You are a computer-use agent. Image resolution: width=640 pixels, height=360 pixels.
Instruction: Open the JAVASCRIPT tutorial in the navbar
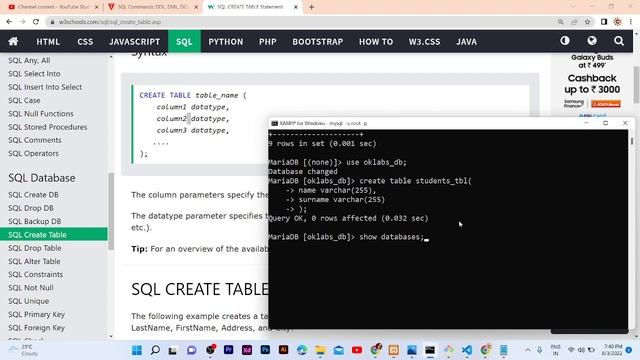[134, 42]
